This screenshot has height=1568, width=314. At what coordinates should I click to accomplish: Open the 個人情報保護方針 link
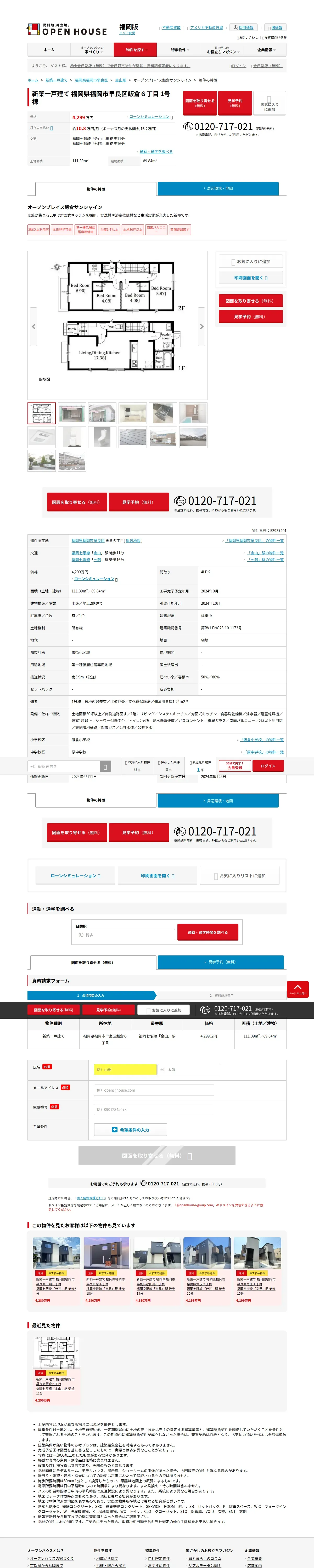point(91,1198)
